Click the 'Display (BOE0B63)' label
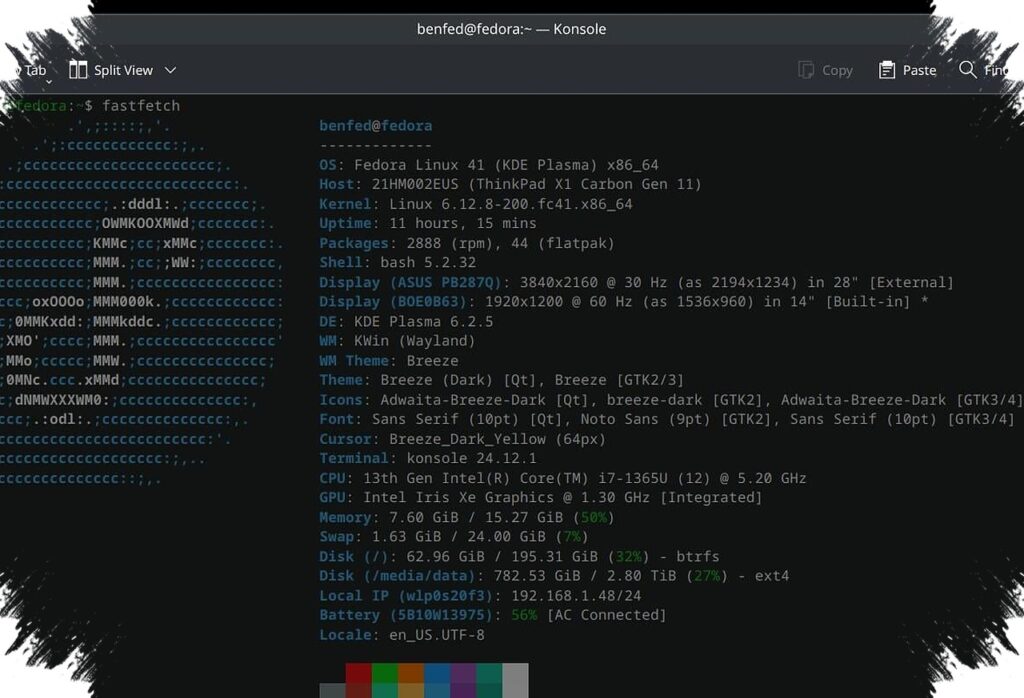 (x=393, y=302)
